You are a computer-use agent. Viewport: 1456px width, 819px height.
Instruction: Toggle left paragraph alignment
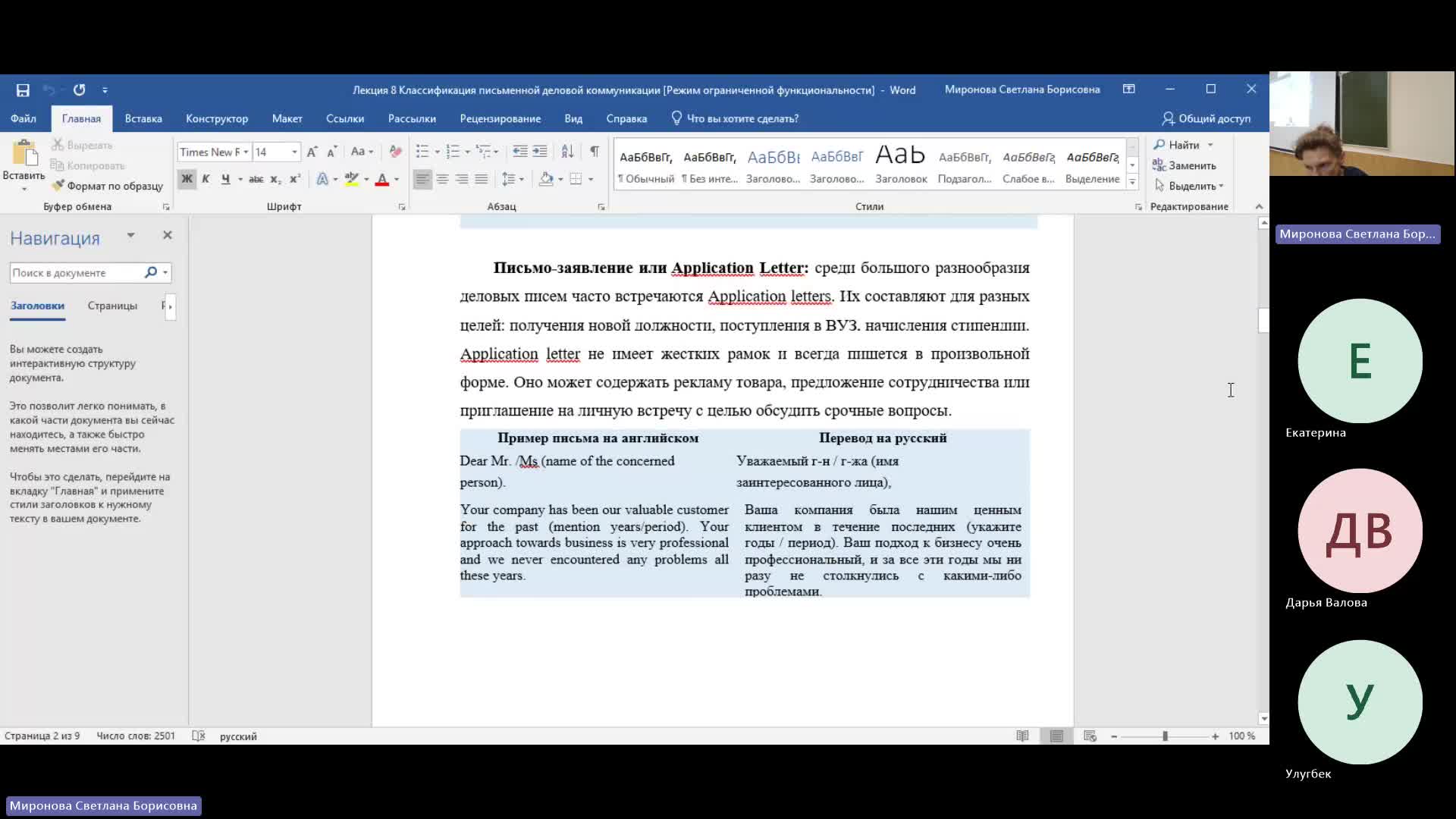click(422, 179)
